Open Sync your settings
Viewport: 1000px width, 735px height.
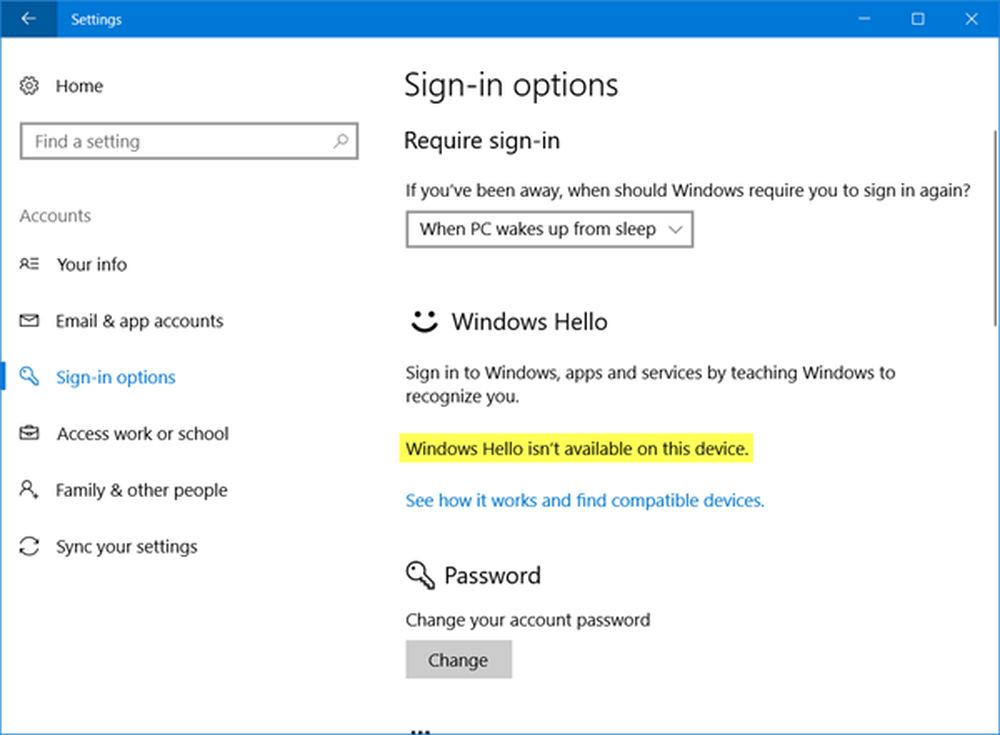[126, 547]
